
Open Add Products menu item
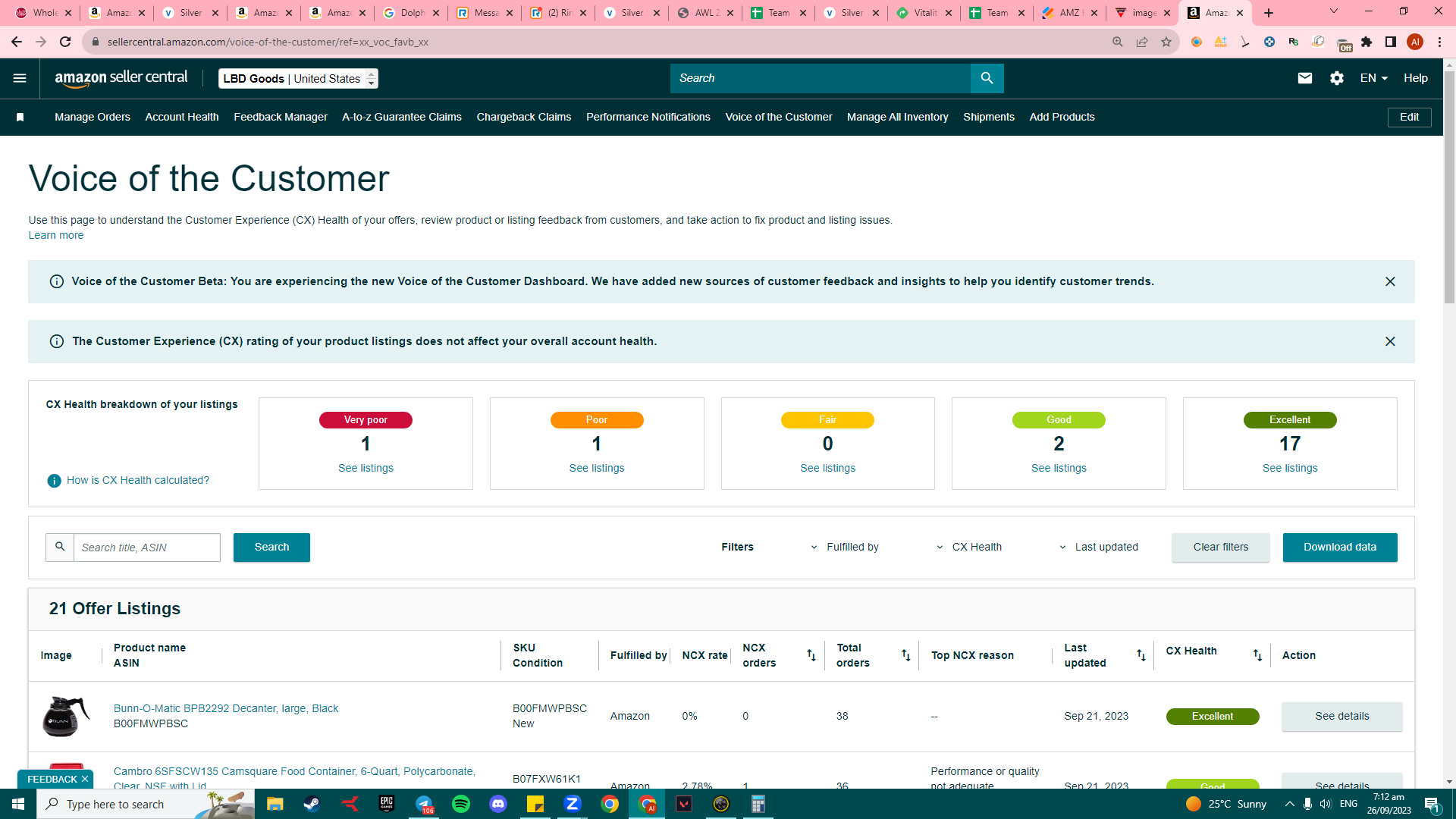(1062, 118)
